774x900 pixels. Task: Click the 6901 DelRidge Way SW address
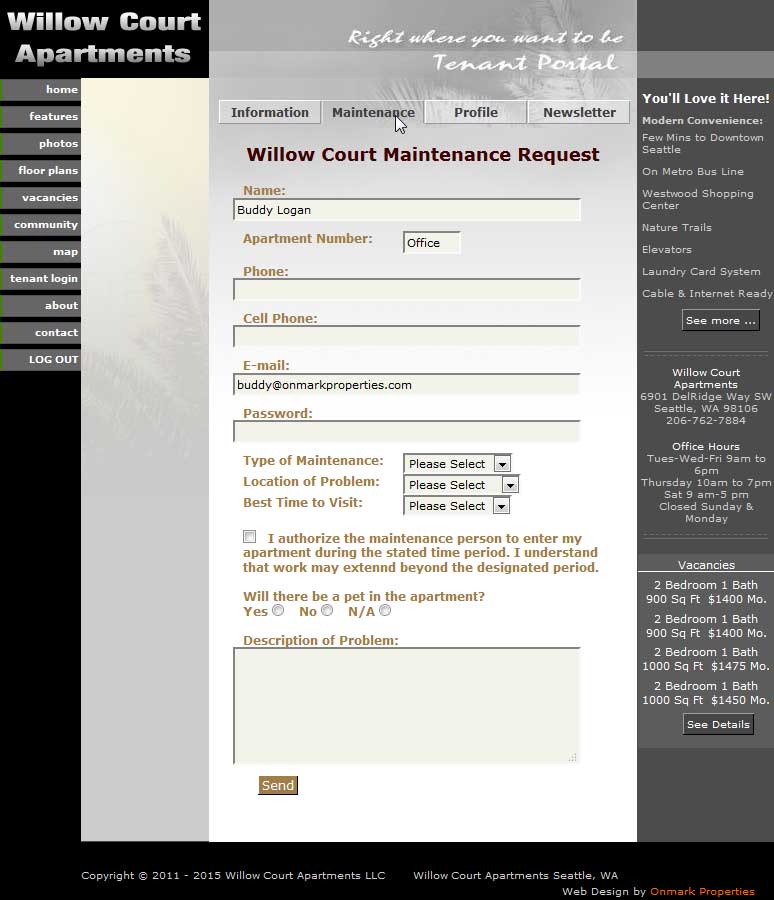tap(706, 396)
